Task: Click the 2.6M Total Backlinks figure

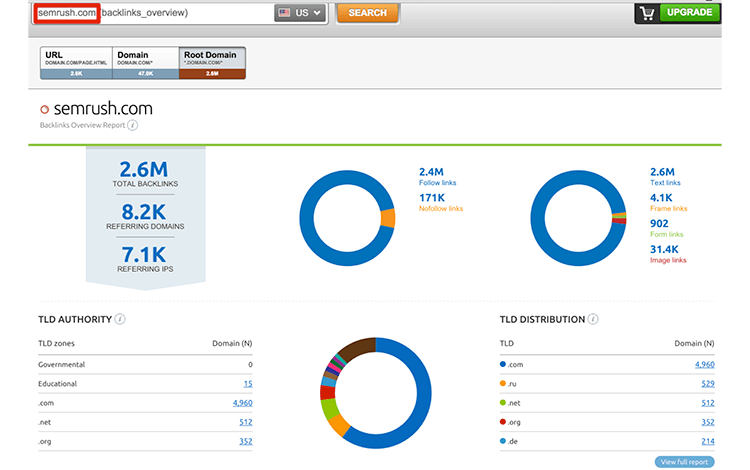Action: click(x=144, y=169)
